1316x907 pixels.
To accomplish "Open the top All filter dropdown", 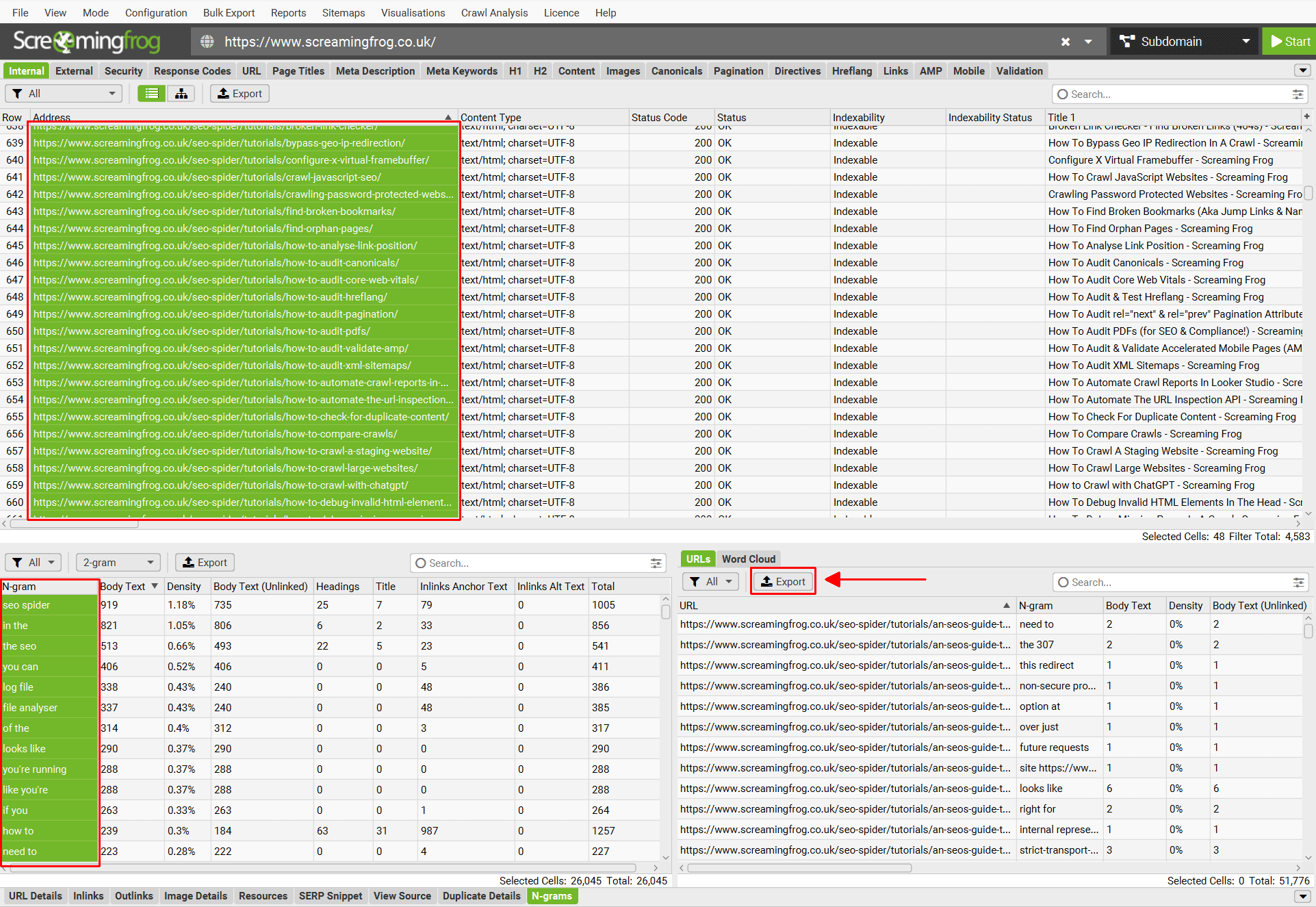I will 64,94.
